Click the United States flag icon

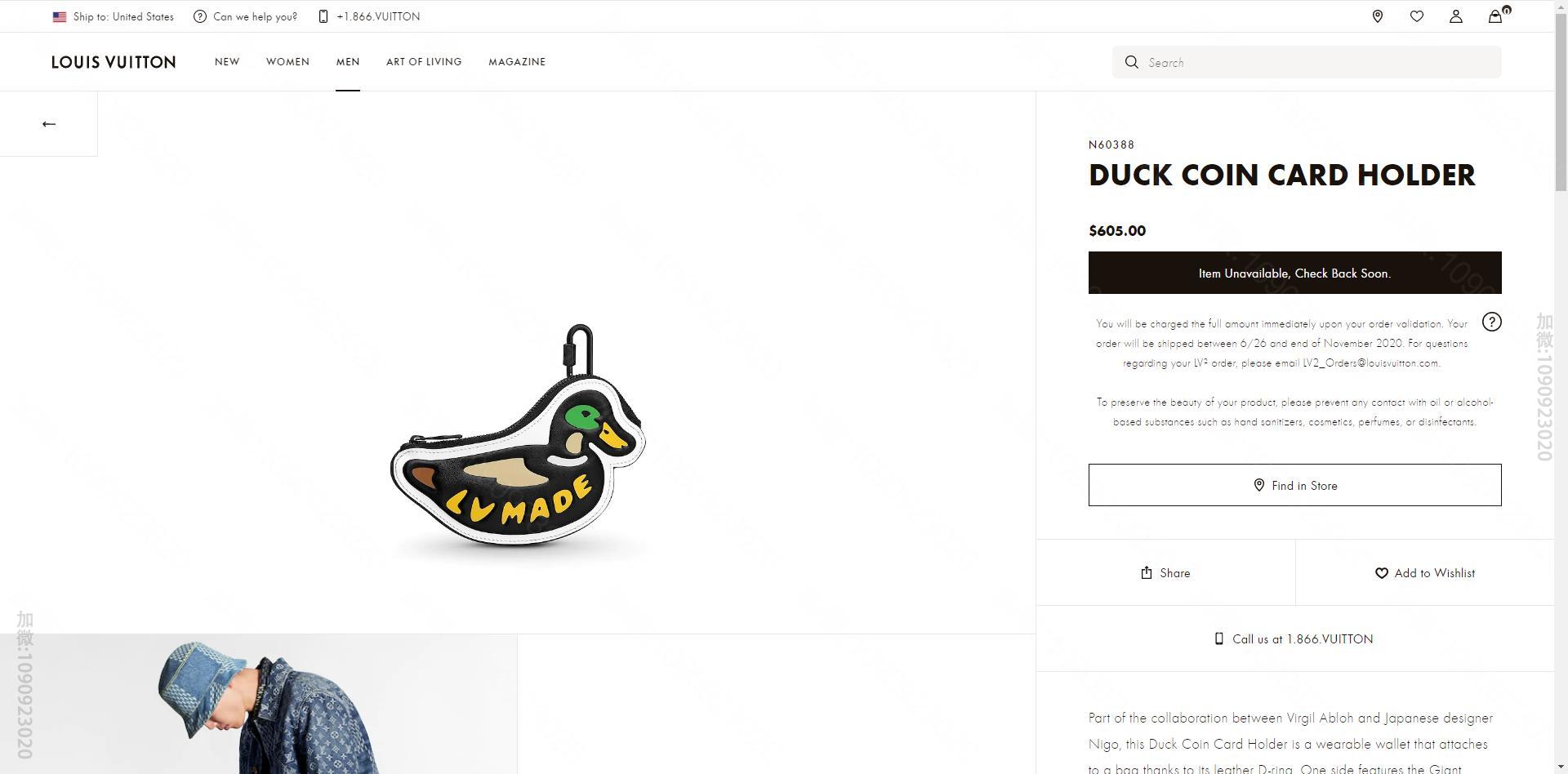(60, 16)
